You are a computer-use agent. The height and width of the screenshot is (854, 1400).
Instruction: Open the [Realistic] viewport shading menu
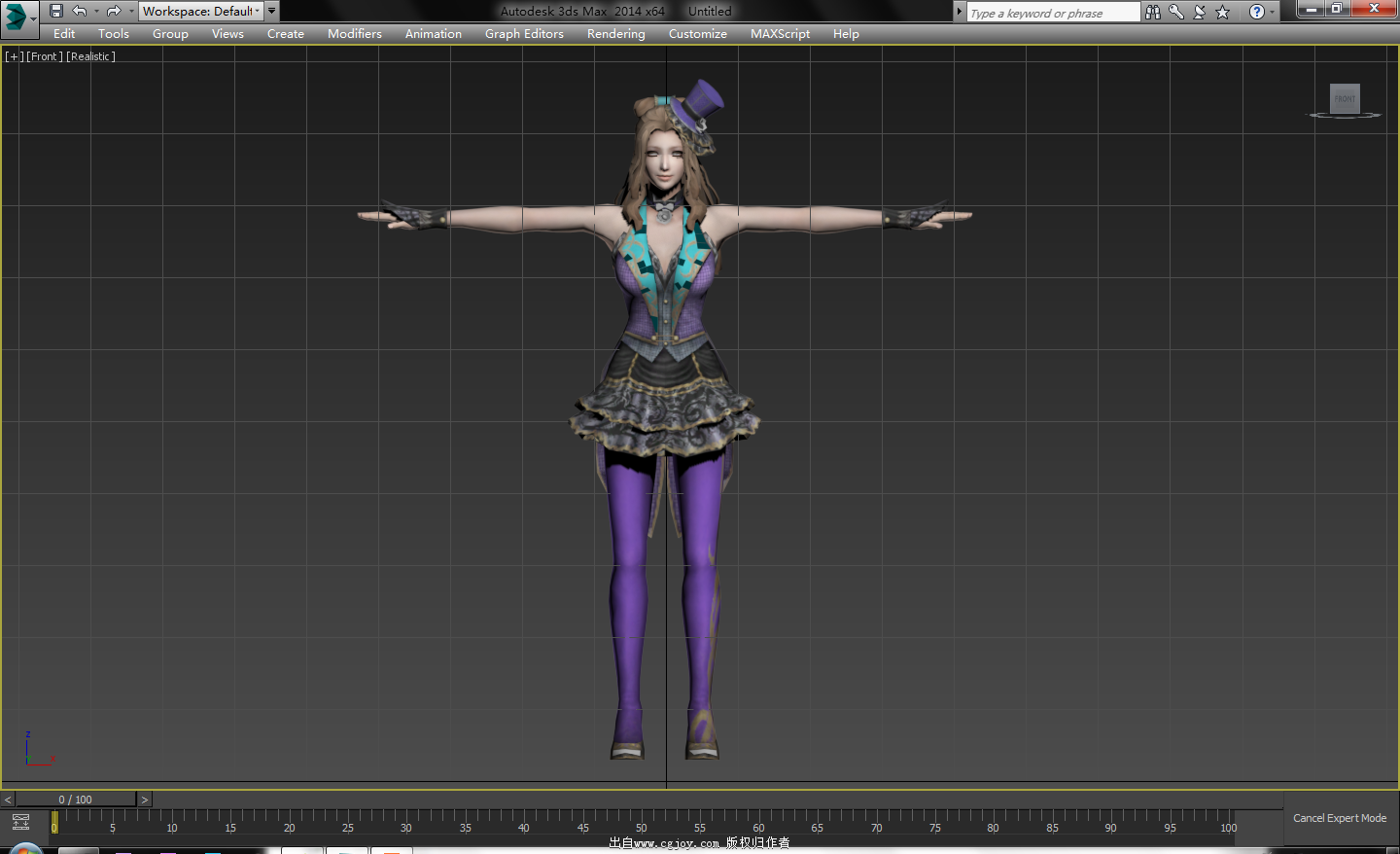pos(90,56)
